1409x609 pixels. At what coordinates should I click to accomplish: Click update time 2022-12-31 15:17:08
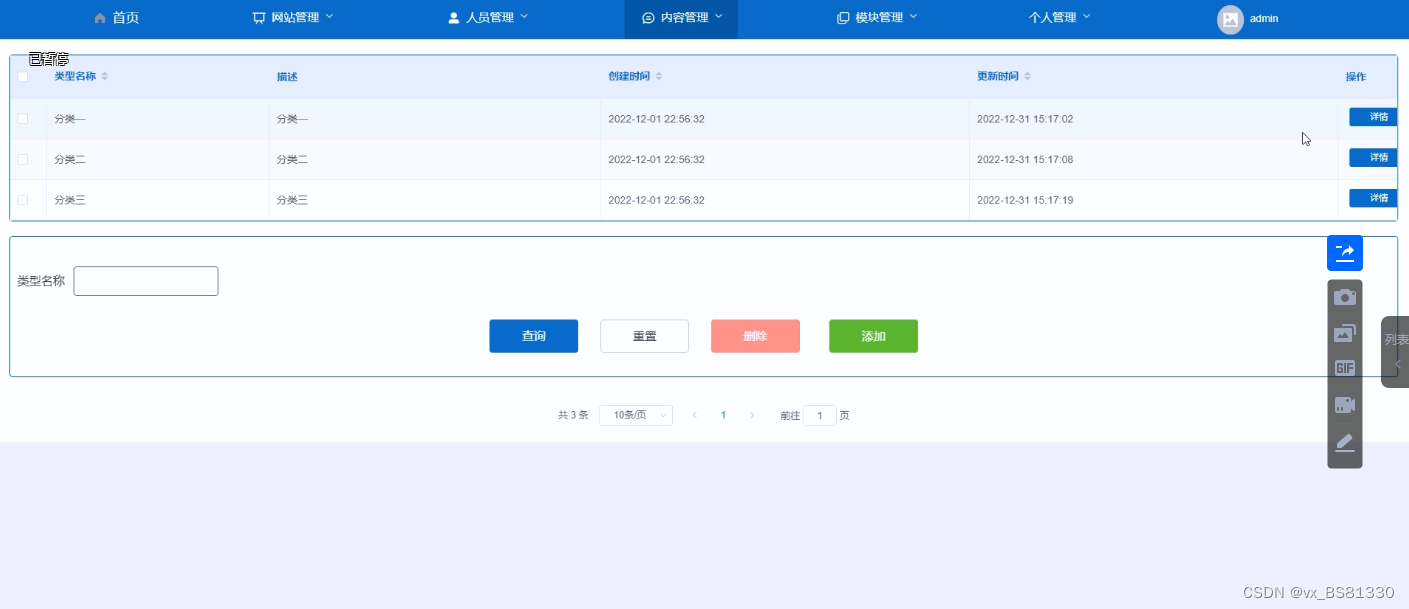(1025, 160)
